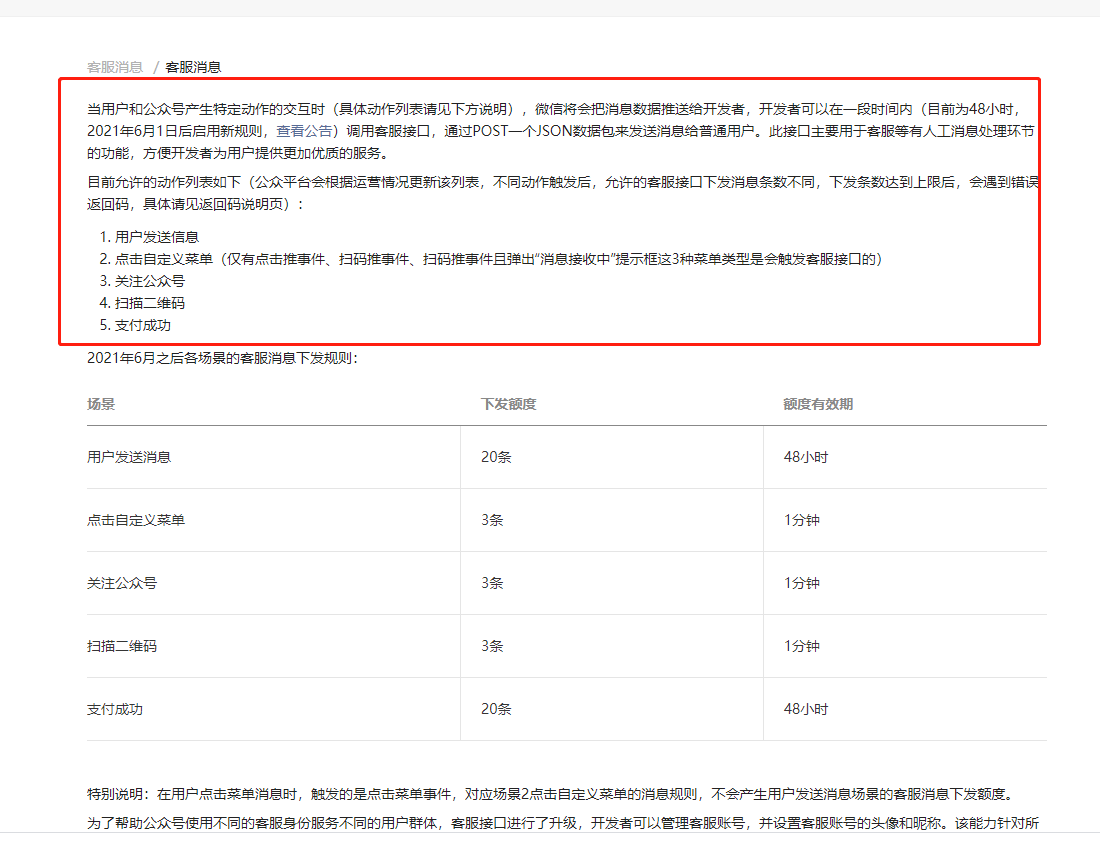The width and height of the screenshot is (1100, 860).
Task: Click the 特别说明 paragraph
Action: pyautogui.click(x=551, y=795)
